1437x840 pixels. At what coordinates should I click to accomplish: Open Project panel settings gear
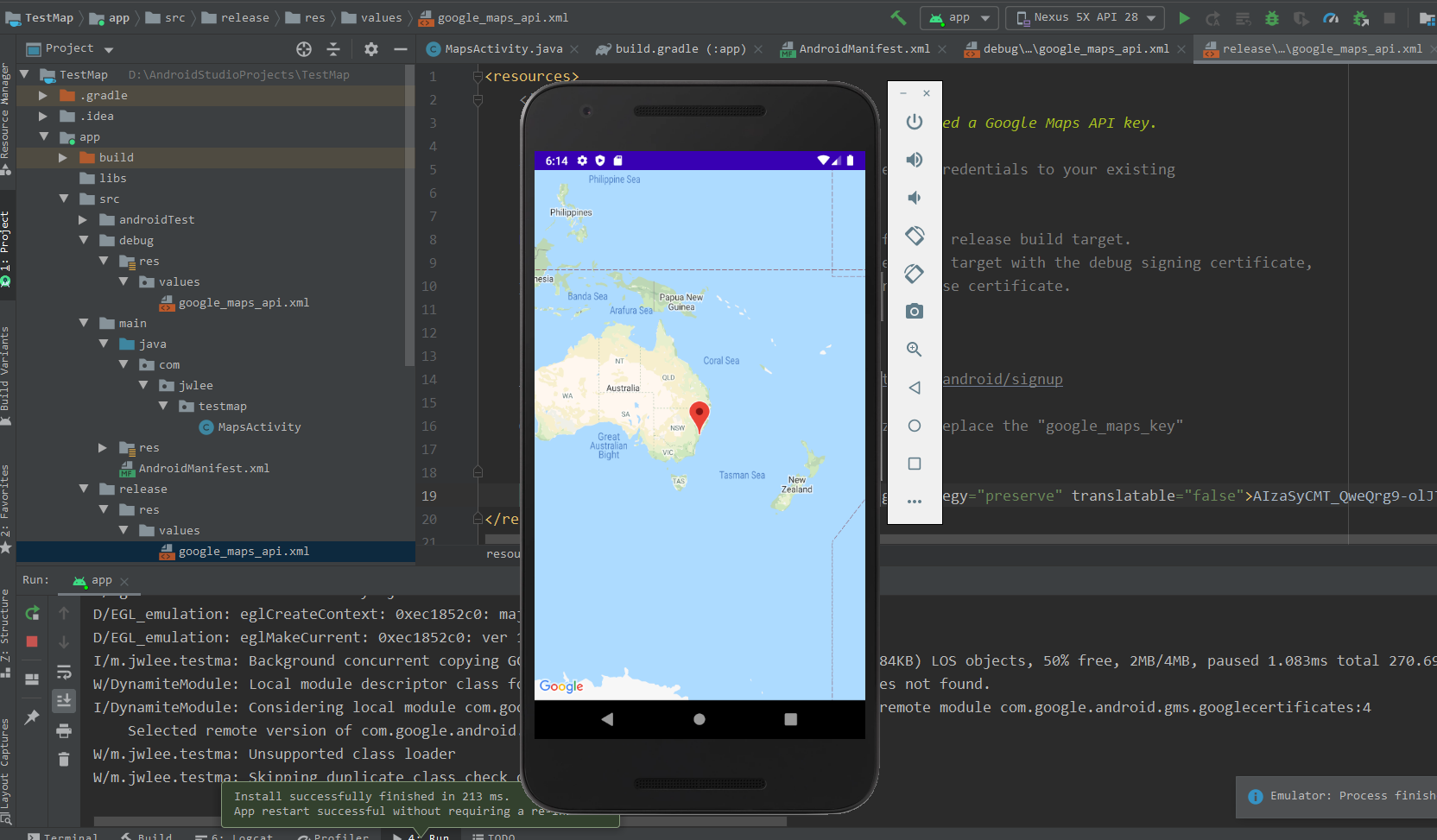click(x=371, y=49)
